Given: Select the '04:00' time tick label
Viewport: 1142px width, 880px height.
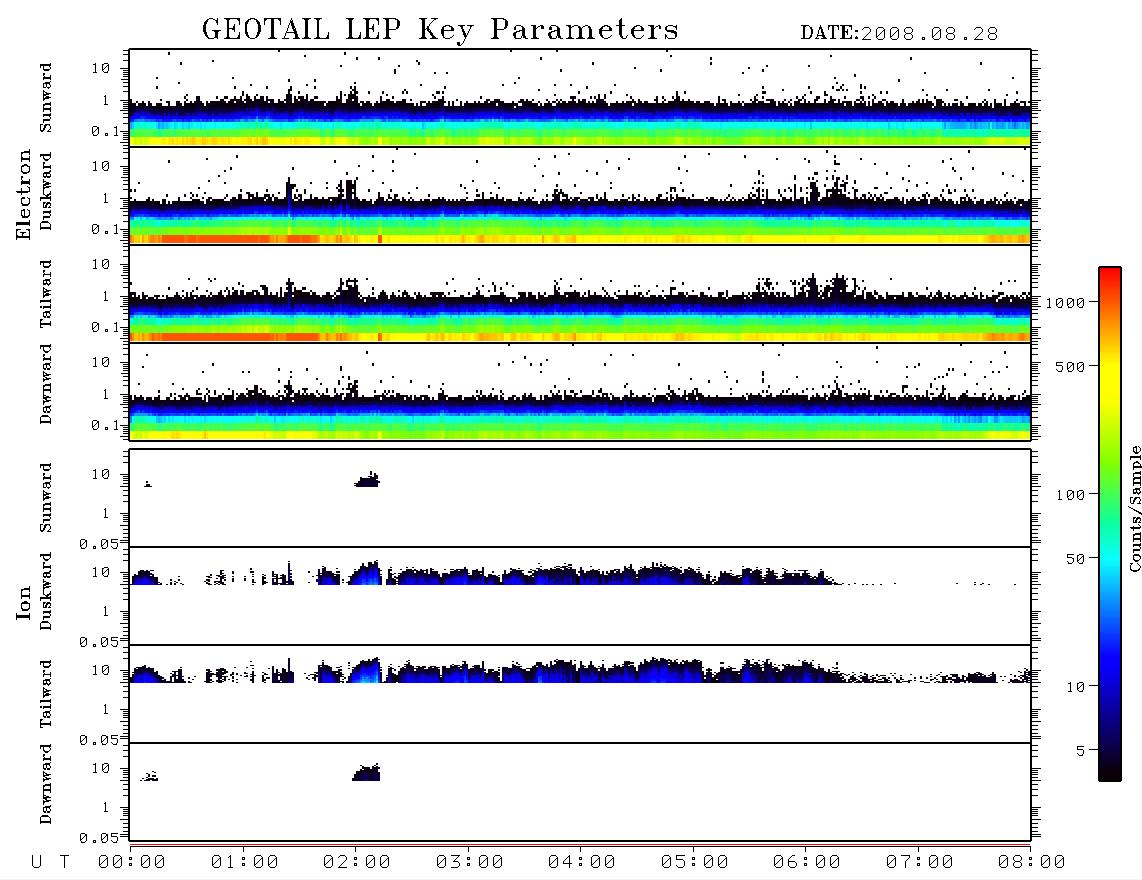Looking at the screenshot, I should pos(582,863).
